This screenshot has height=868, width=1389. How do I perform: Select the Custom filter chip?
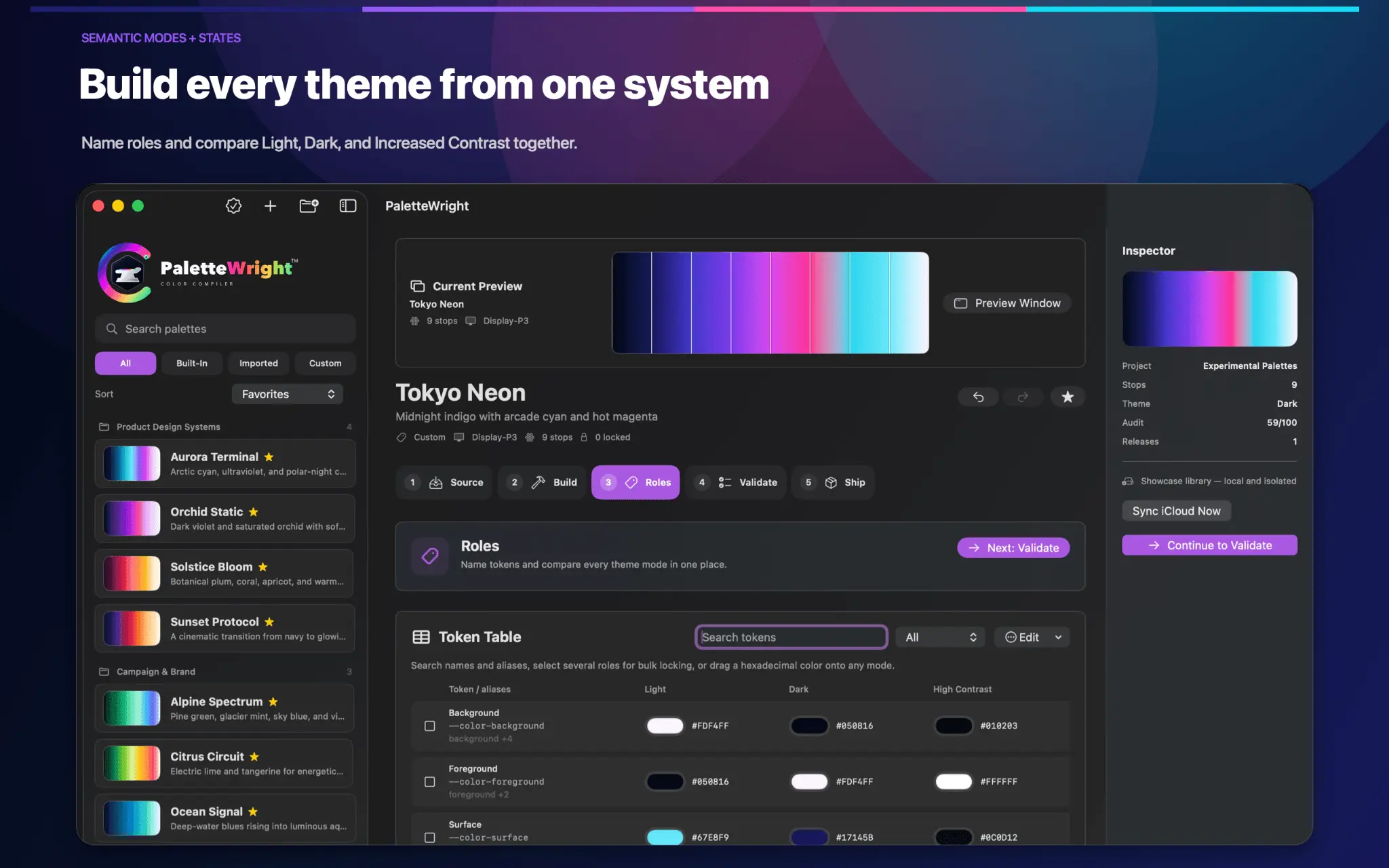tap(326, 363)
